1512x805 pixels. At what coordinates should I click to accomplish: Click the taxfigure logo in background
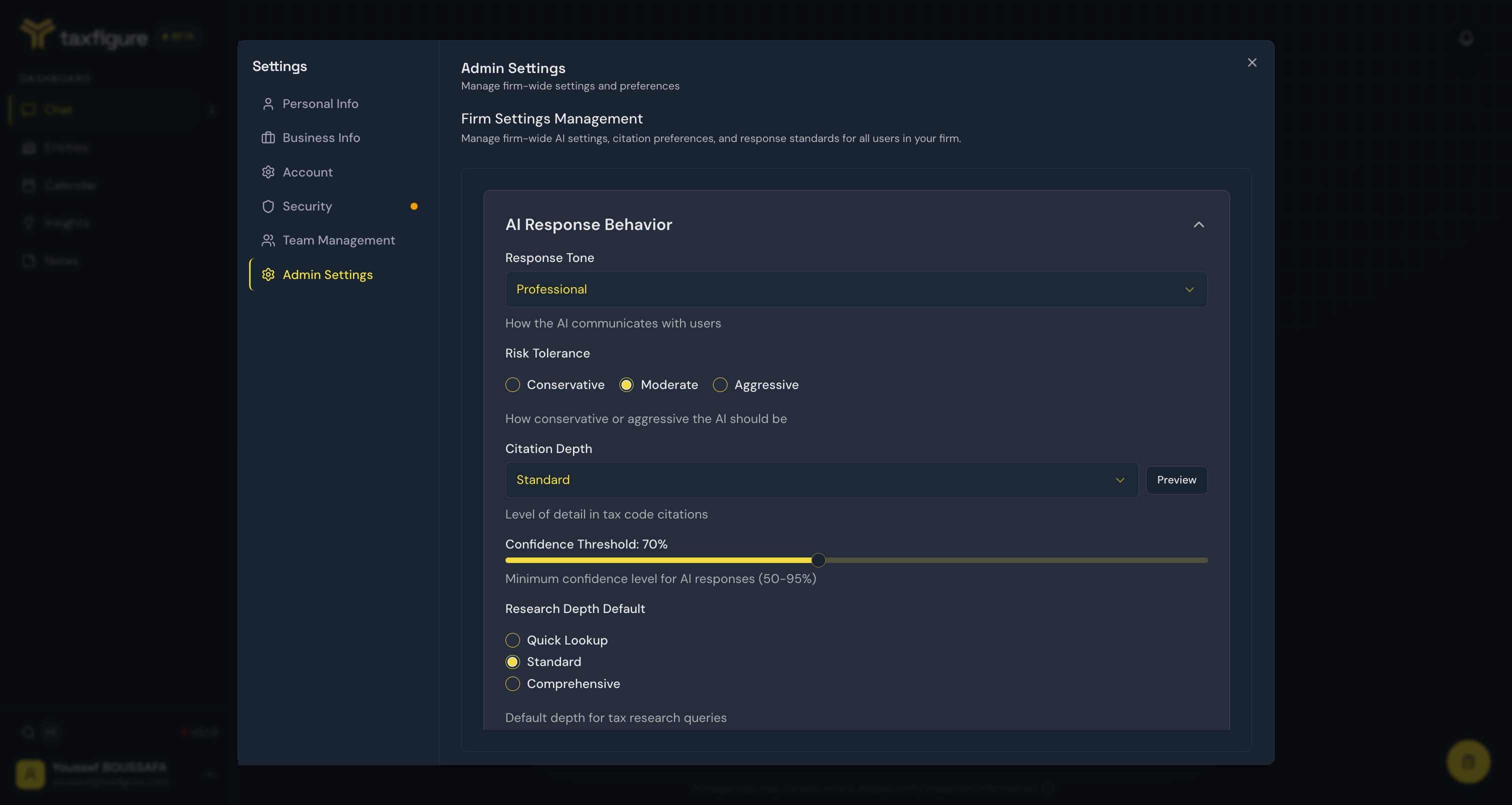pos(85,35)
